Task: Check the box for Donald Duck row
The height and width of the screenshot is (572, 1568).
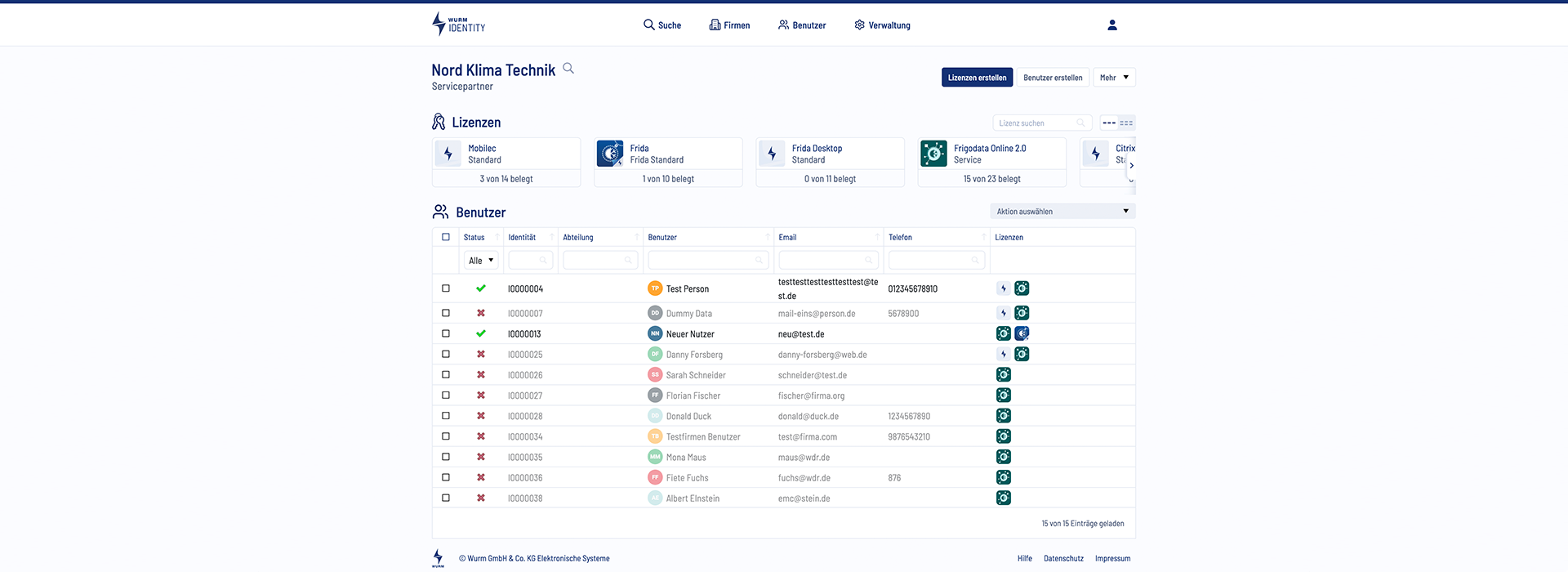Action: pyautogui.click(x=446, y=416)
